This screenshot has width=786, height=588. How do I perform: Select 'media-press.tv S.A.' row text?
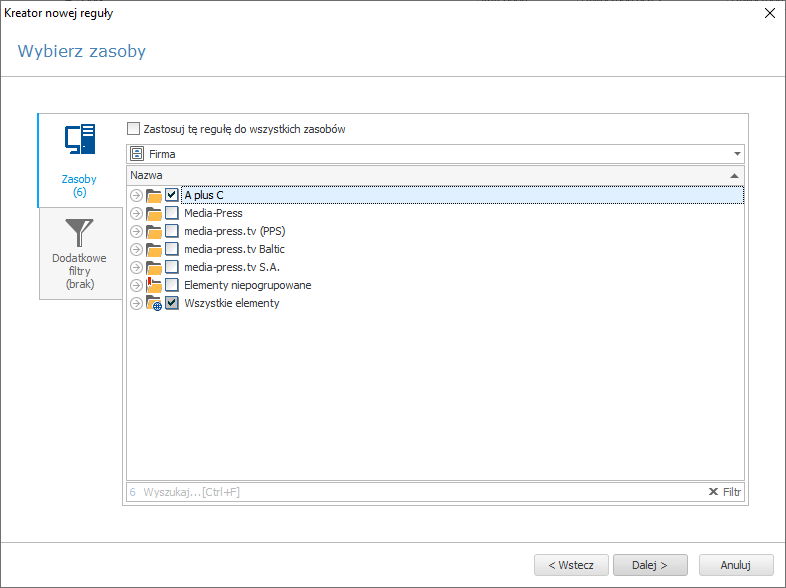point(232,267)
